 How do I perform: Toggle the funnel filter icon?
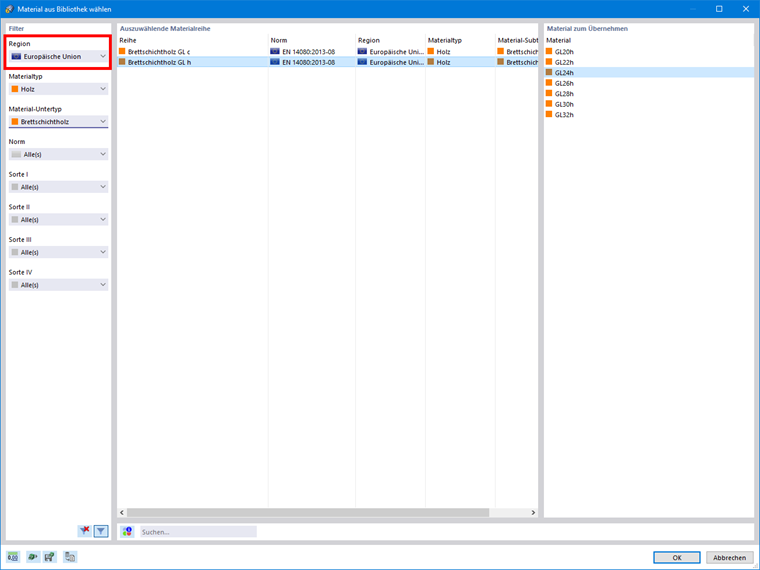pyautogui.click(x=101, y=531)
